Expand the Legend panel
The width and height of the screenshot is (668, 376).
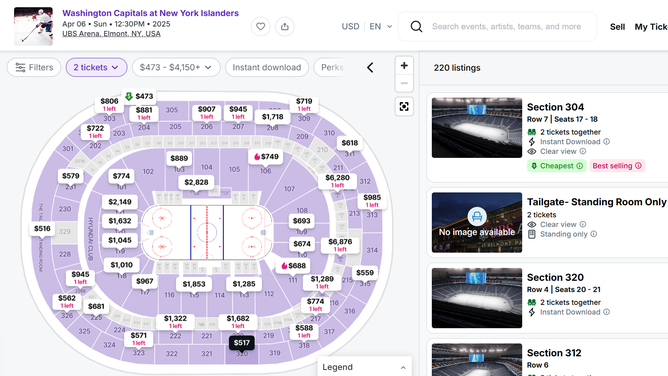(364, 367)
